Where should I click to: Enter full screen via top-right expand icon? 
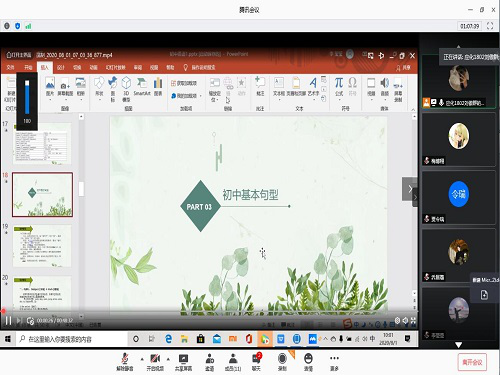490,26
